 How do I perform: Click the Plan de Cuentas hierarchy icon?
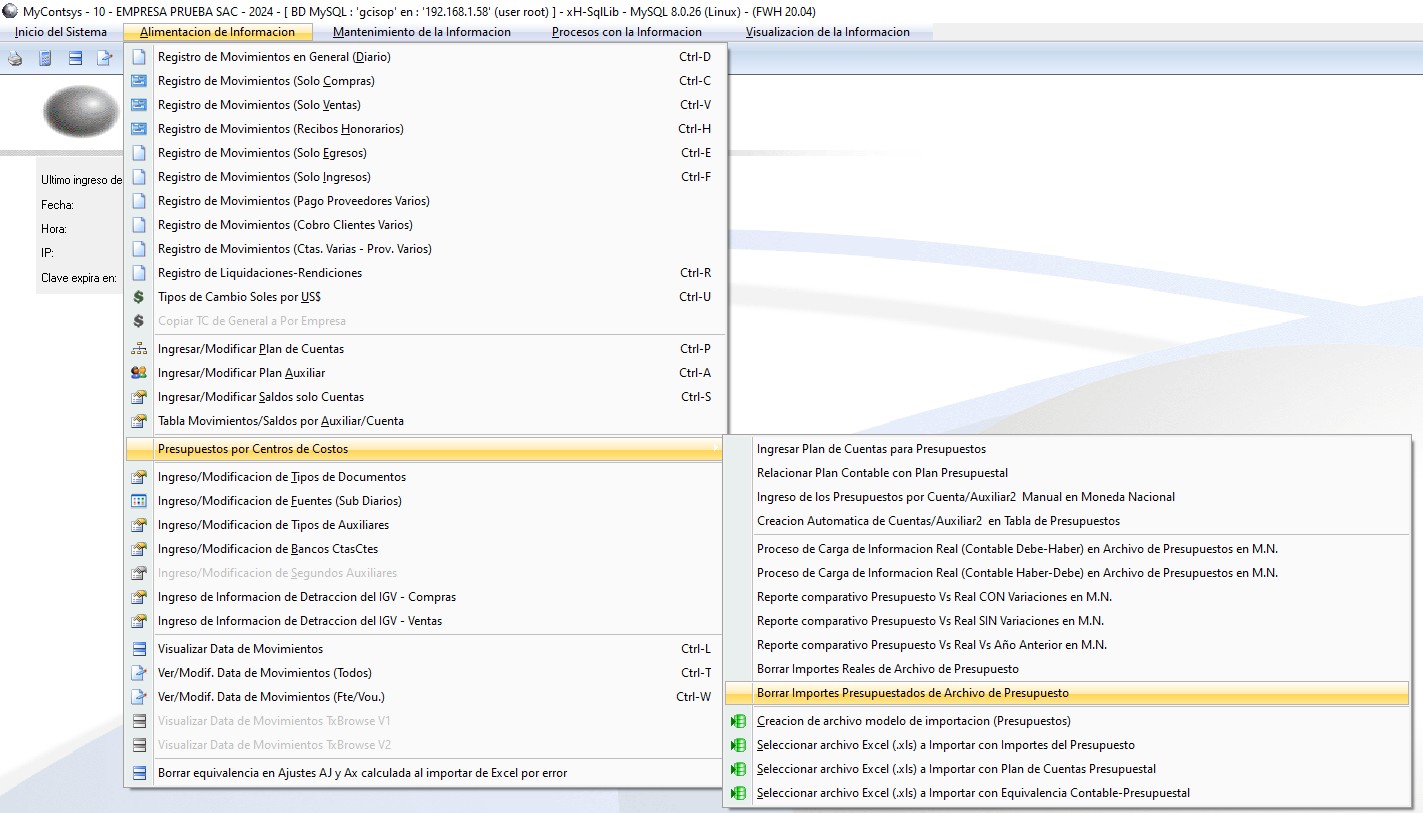pyautogui.click(x=139, y=349)
